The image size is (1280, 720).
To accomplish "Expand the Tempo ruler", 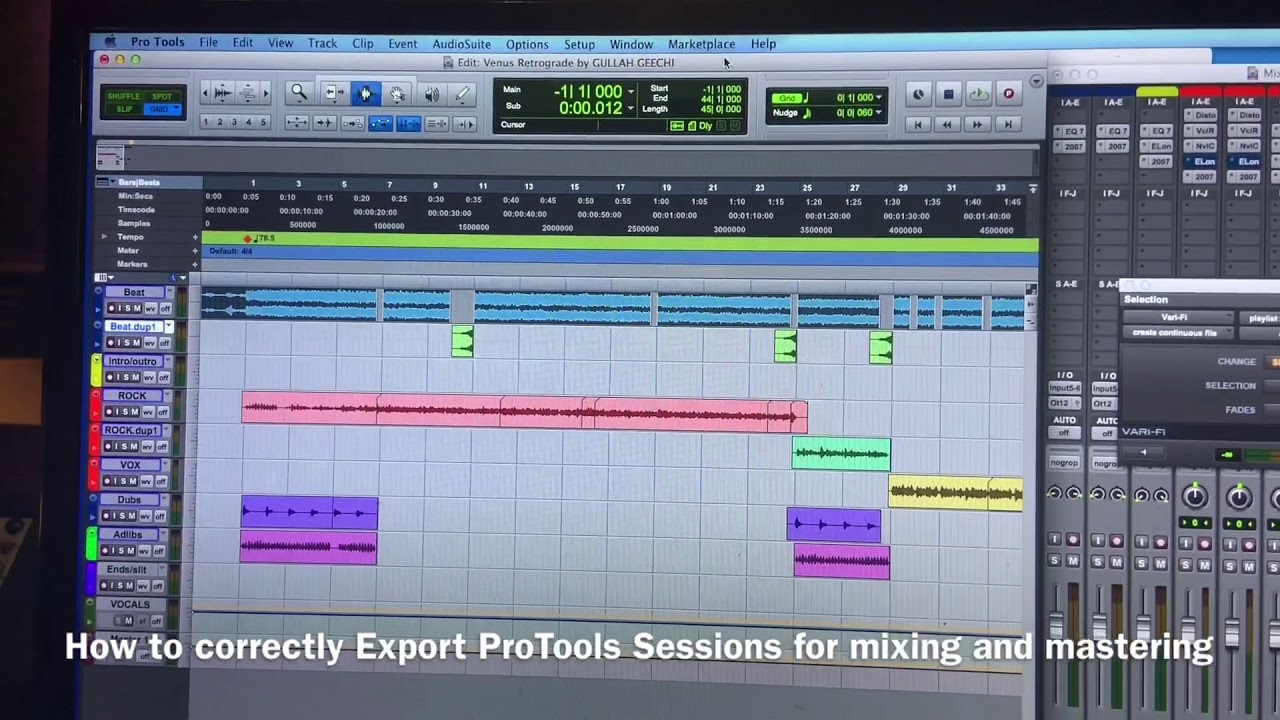I will [x=104, y=237].
